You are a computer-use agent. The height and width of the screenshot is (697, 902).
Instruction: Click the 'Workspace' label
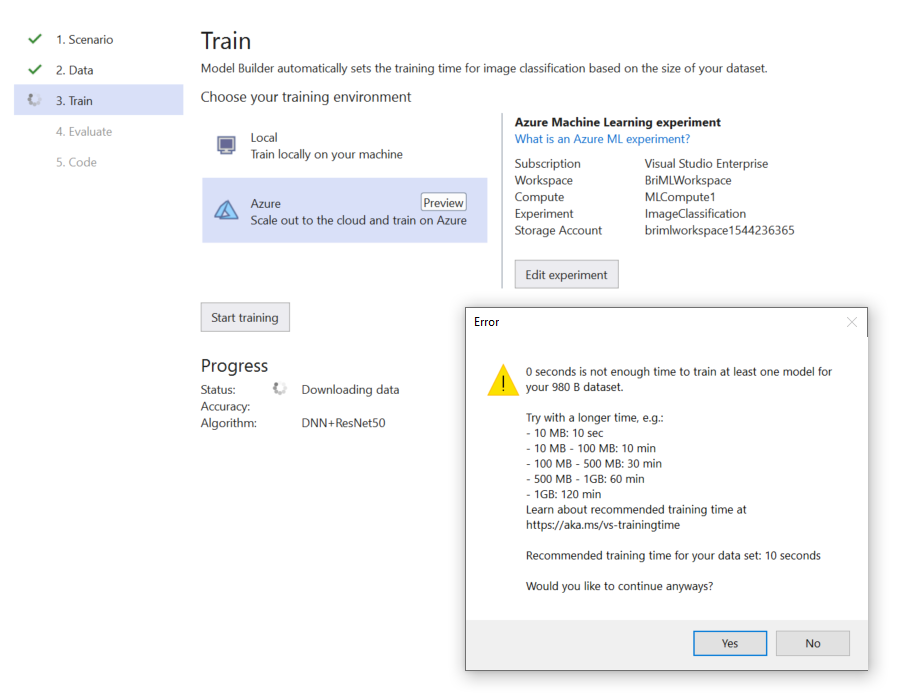point(544,180)
